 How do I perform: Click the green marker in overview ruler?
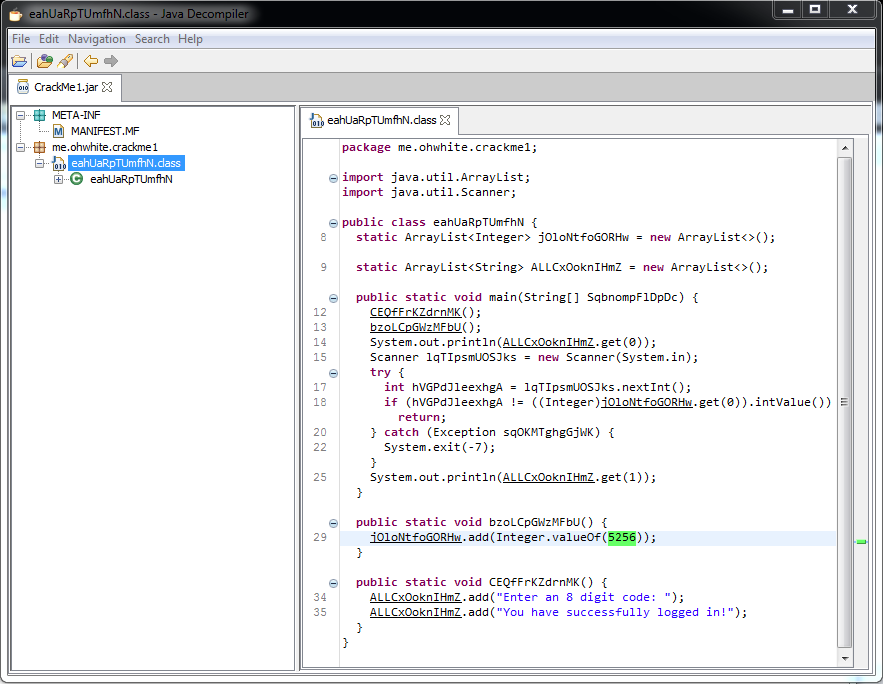861,541
